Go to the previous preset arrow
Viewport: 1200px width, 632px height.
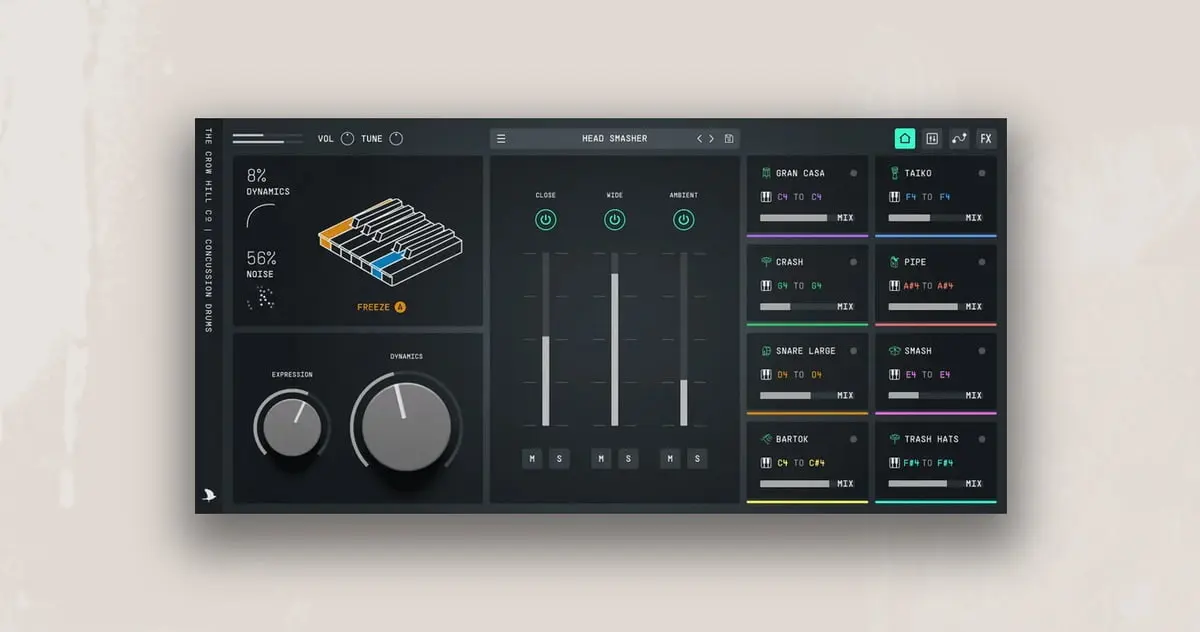coord(699,139)
